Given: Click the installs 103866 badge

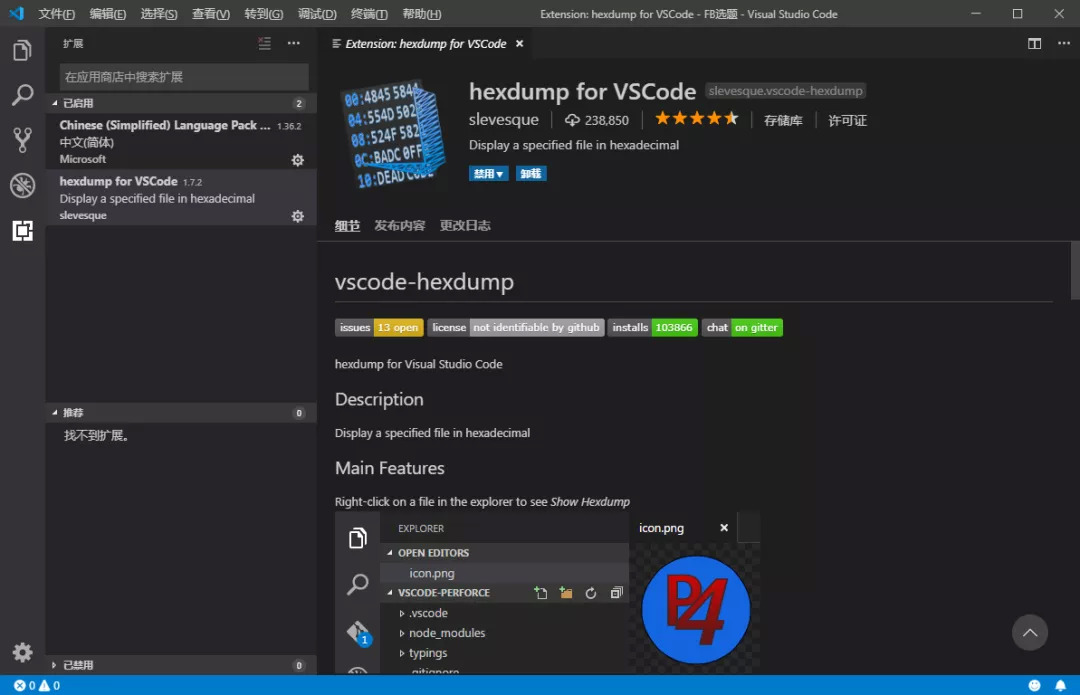Looking at the screenshot, I should 652,327.
